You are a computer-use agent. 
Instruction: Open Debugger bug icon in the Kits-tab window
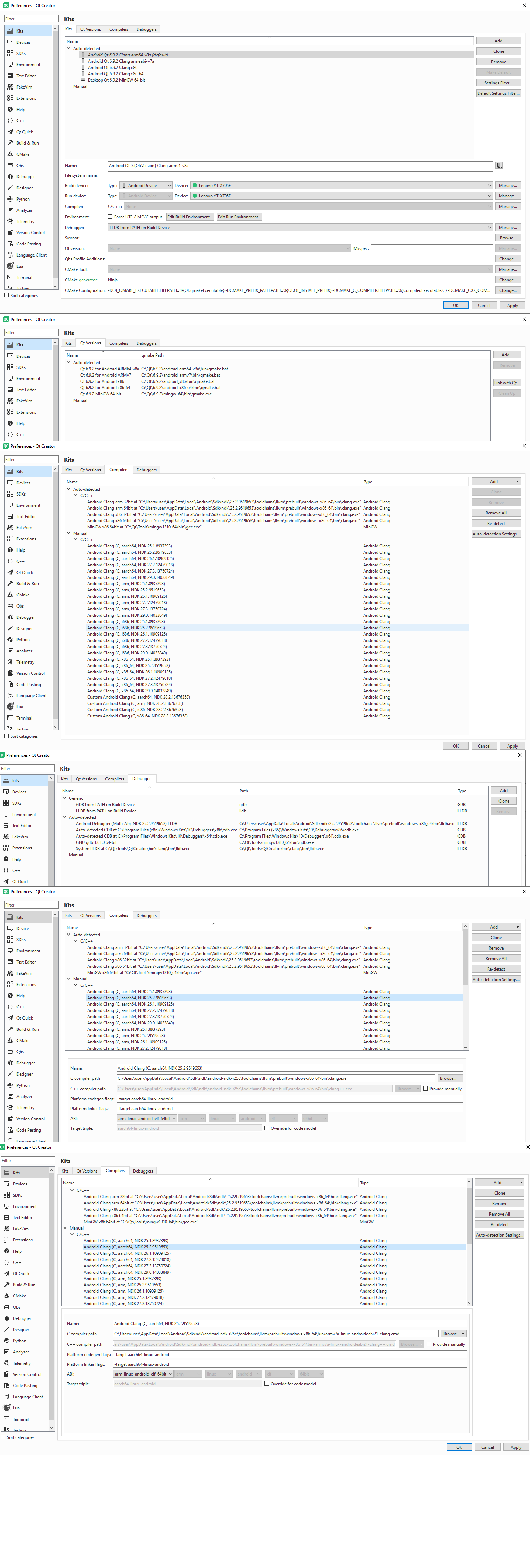[11, 176]
